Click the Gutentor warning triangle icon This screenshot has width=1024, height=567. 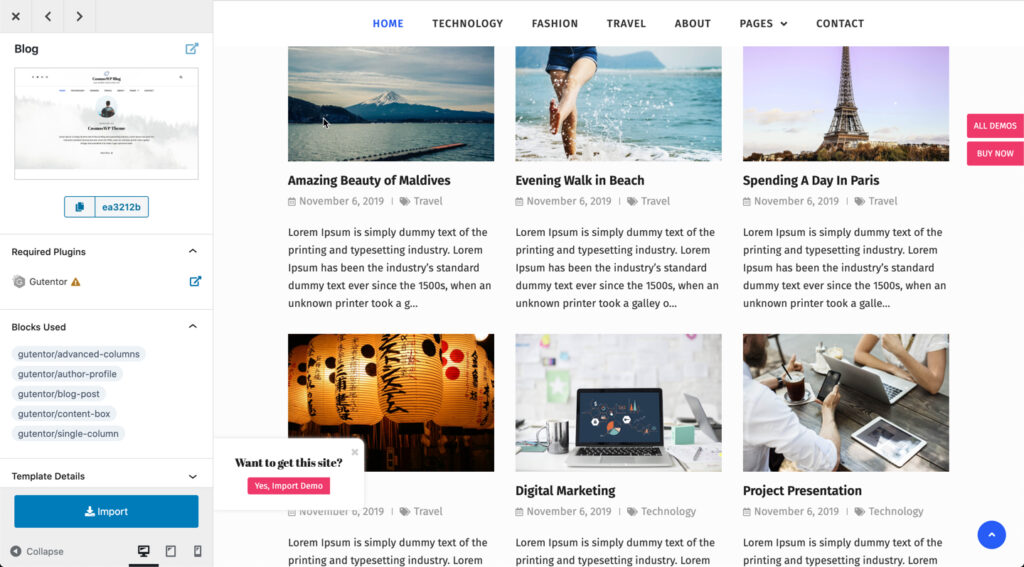coord(76,282)
